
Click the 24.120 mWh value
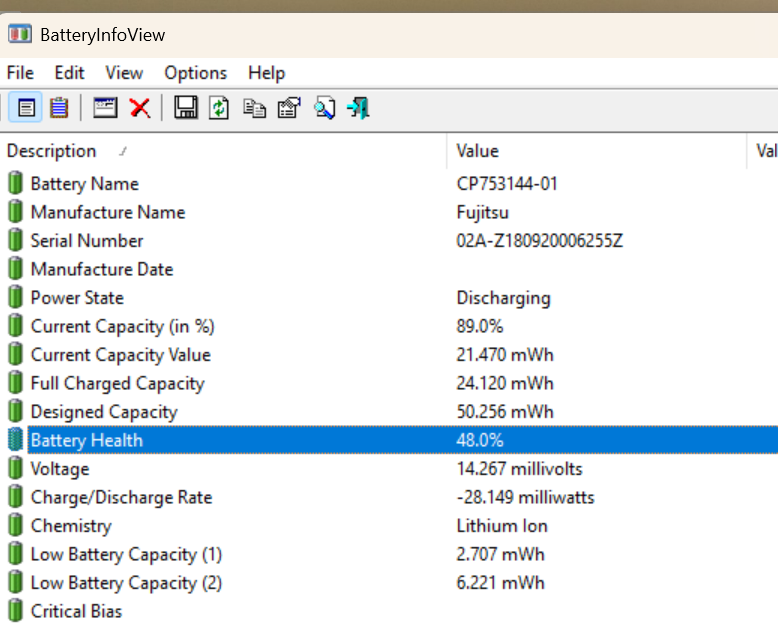[505, 383]
